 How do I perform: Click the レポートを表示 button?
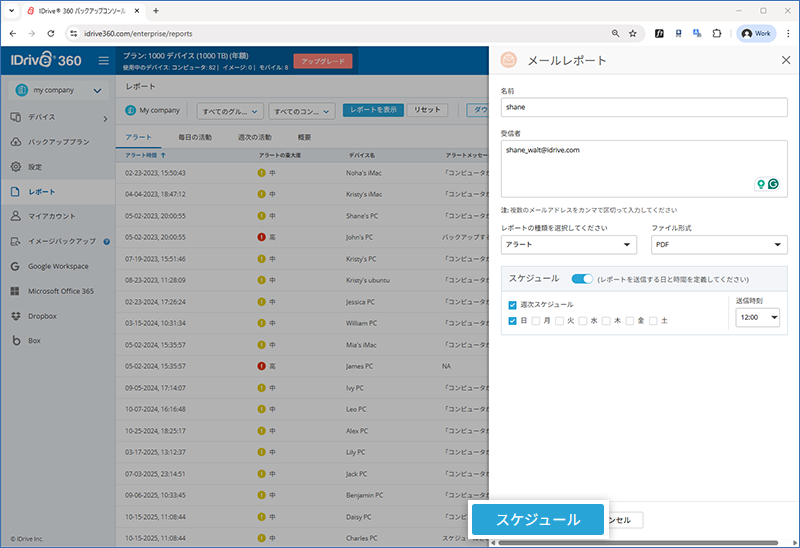(x=373, y=110)
